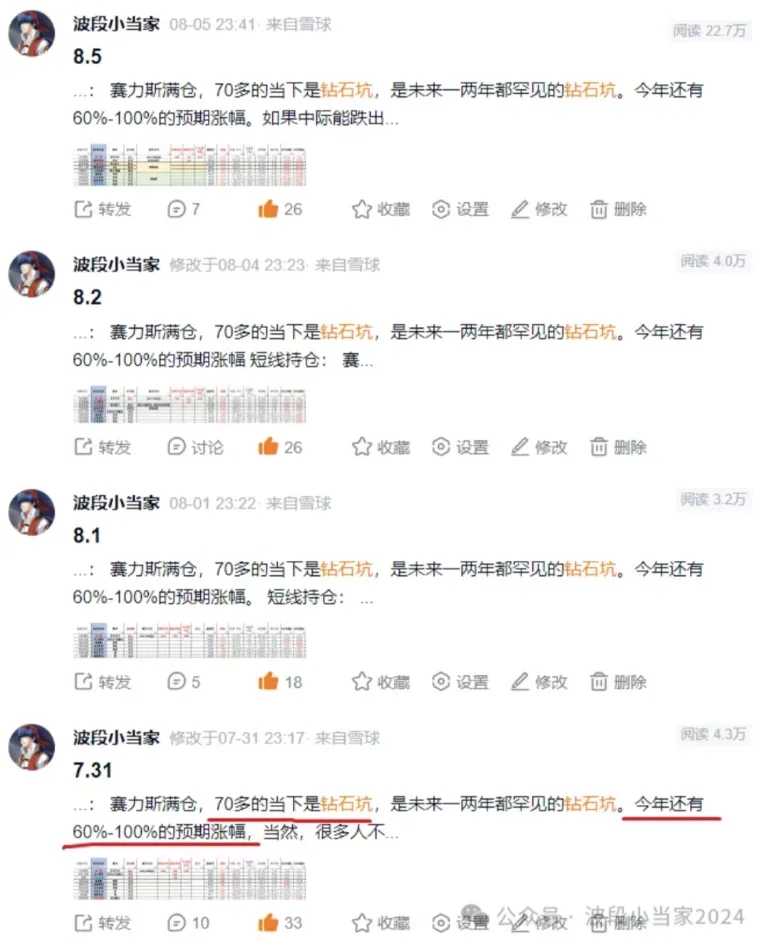This screenshot has width=767, height=944.
Task: Open settings gear on the 8.2 post
Action: click(460, 447)
